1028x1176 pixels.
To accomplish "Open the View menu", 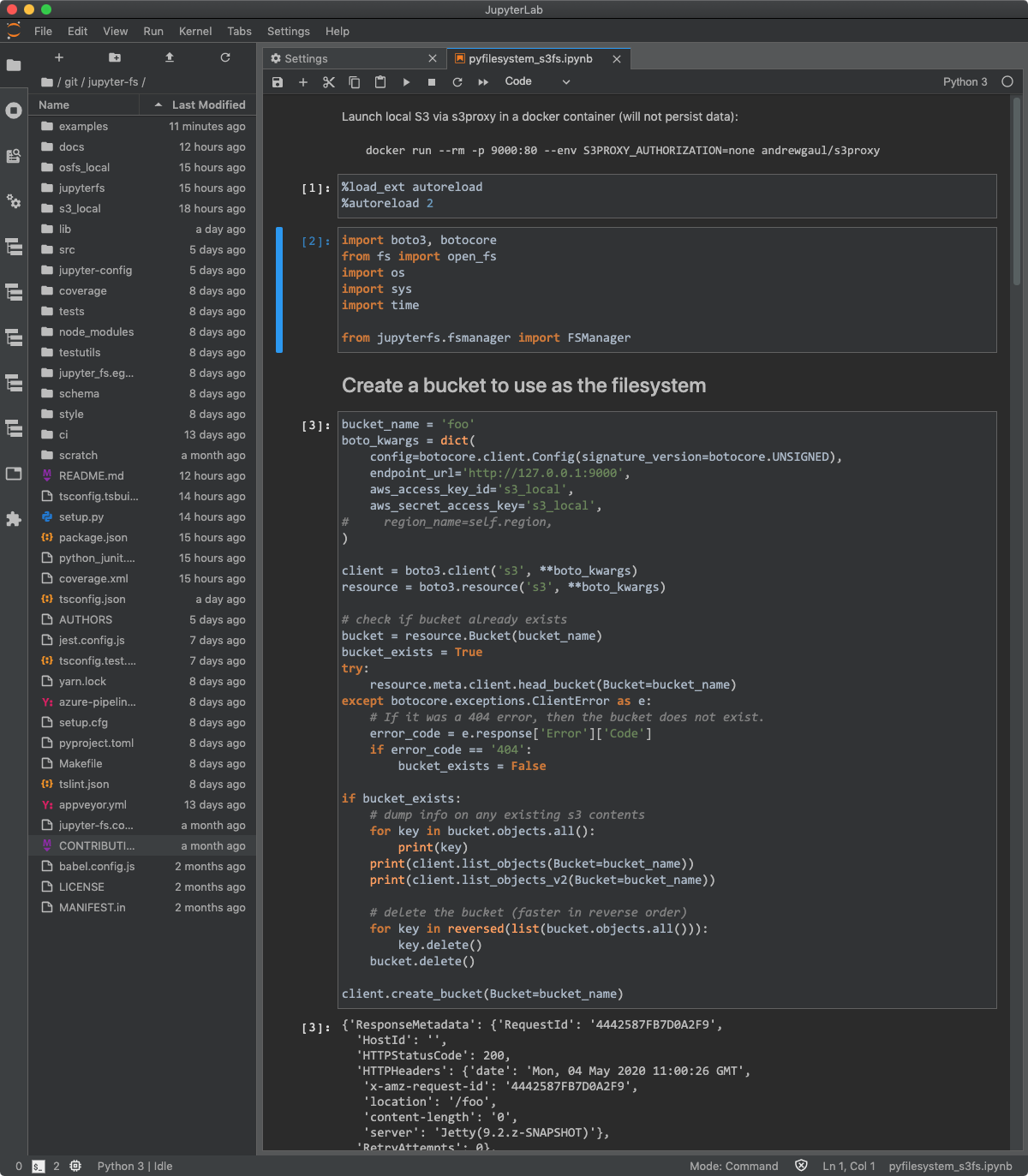I will (116, 31).
